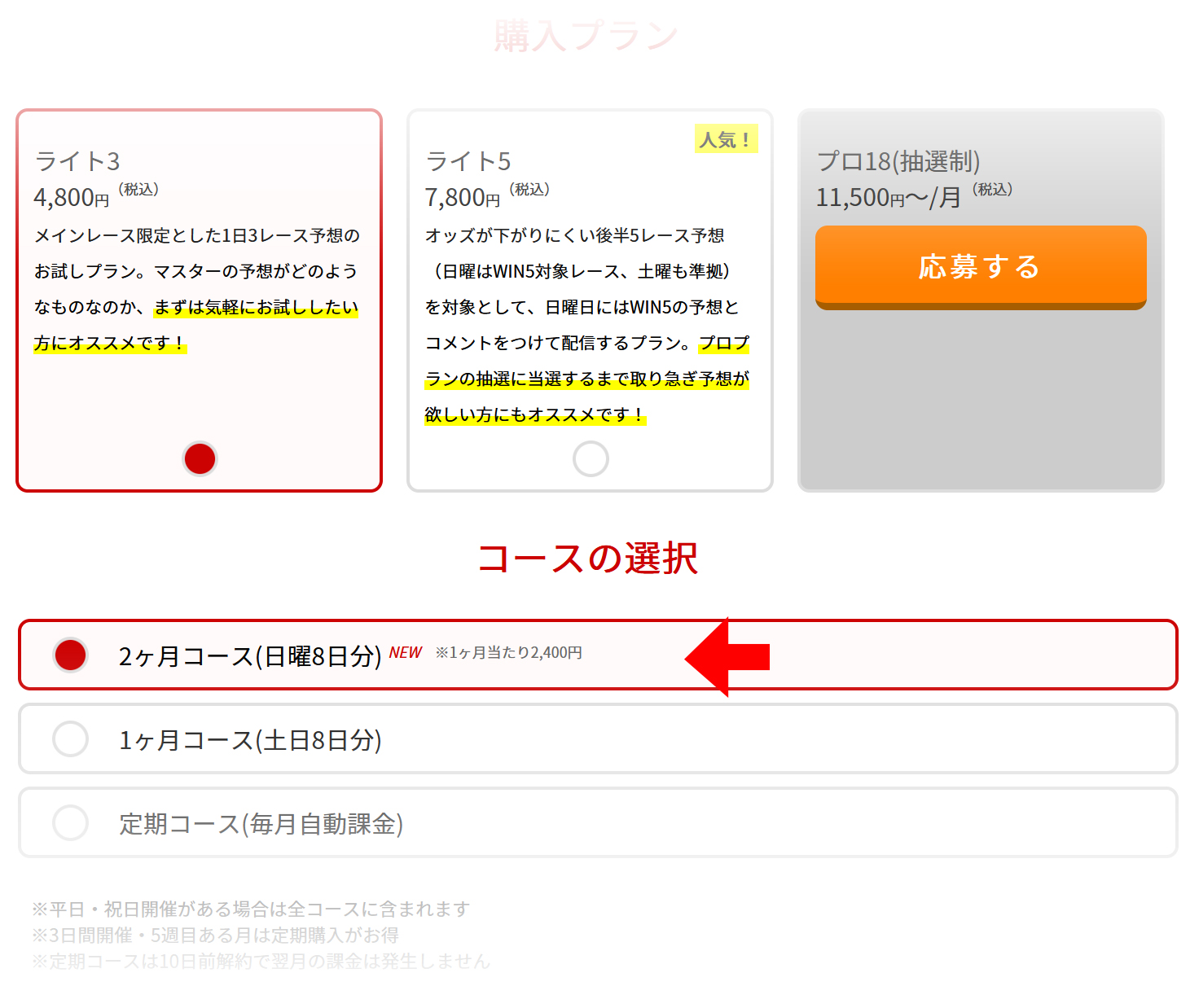
Task: Choose the 2ヶ月コース radio button
Action: pos(71,655)
